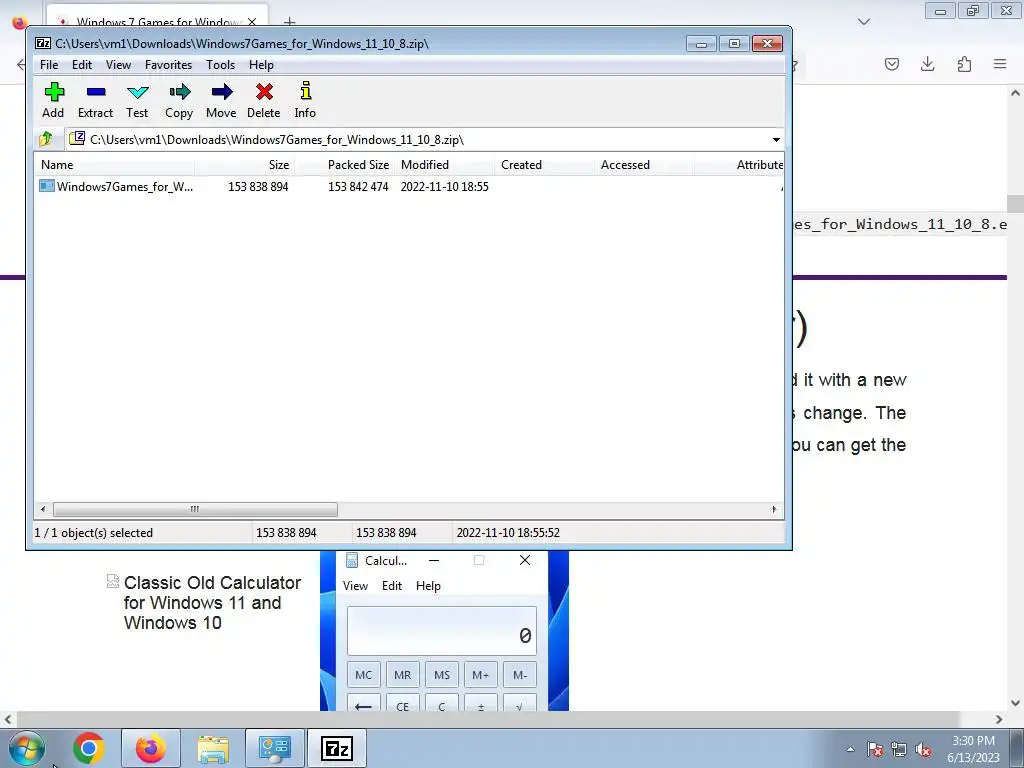Click the 2022-11-10 18:55 modified cell
Screen dimensions: 1024x768
(x=445, y=187)
